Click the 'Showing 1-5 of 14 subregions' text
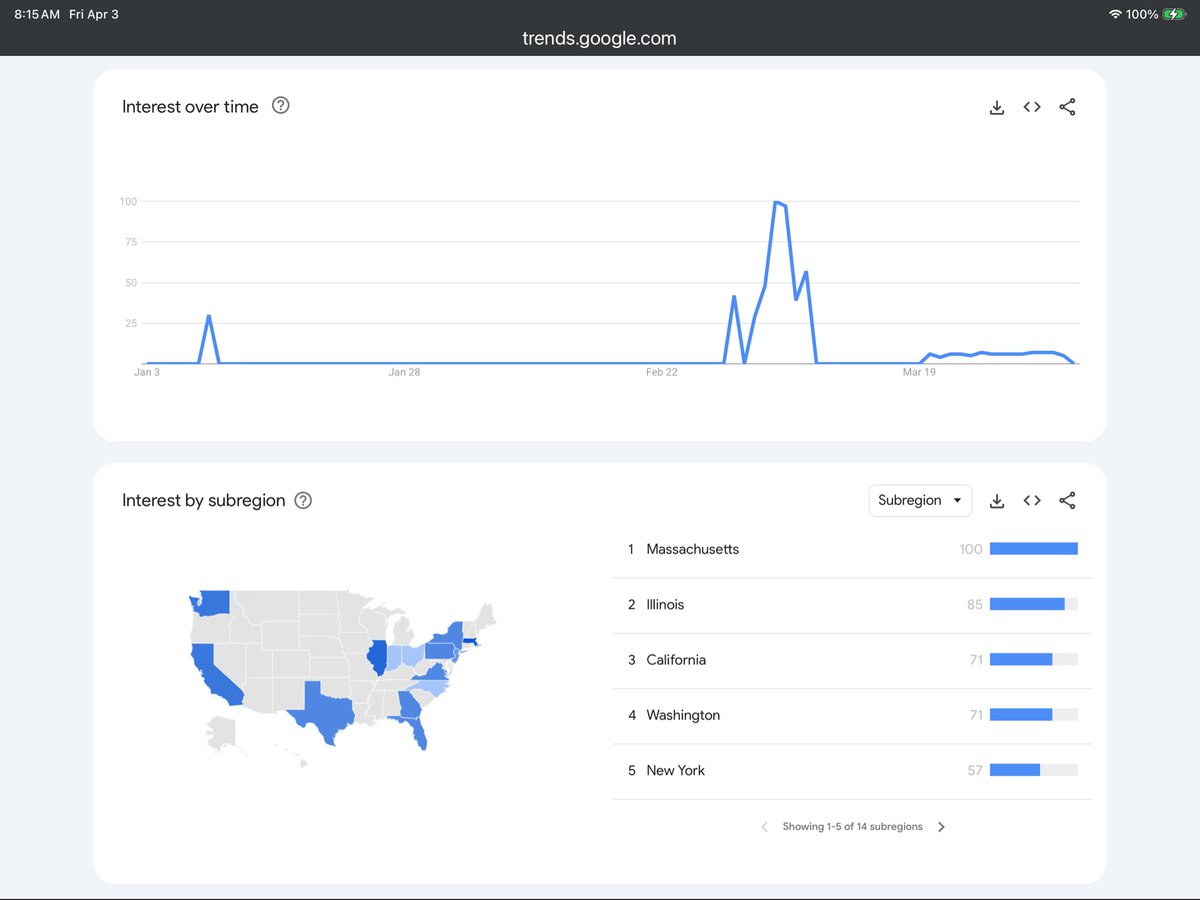 coord(852,827)
